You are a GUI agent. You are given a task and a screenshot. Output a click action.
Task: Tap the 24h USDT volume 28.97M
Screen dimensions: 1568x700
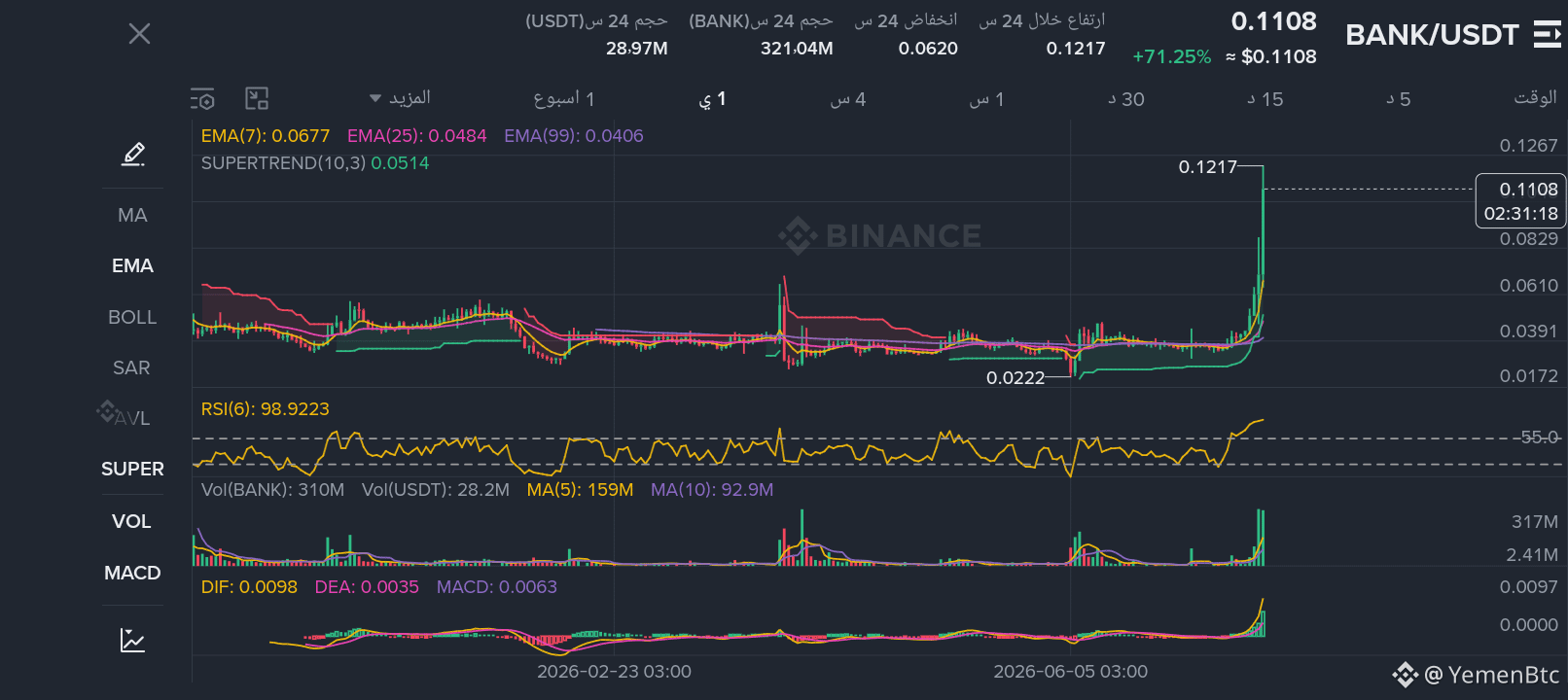coord(637,49)
